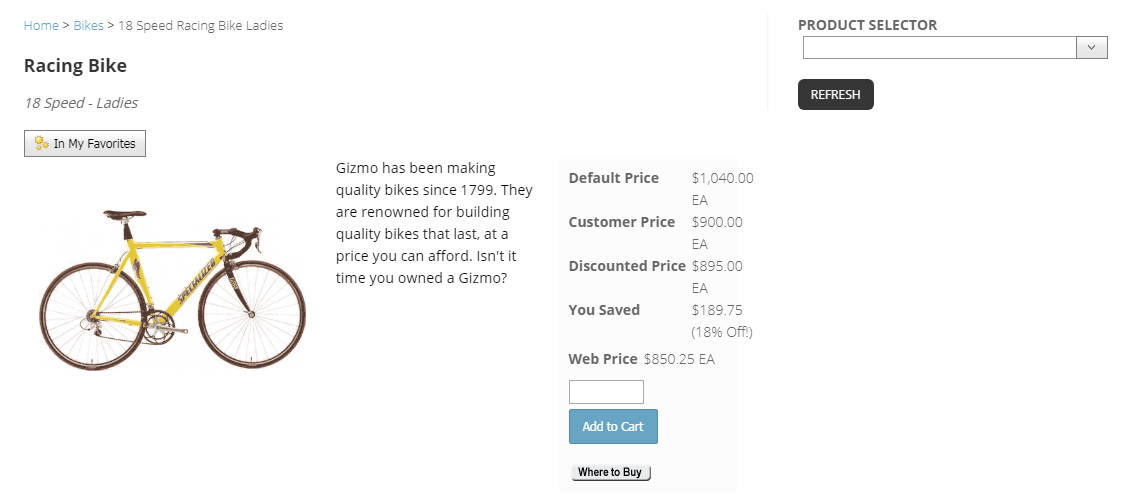Select the 18 Speed Racing Bike Ladies breadcrumb text
Image resolution: width=1136 pixels, height=499 pixels.
(200, 26)
